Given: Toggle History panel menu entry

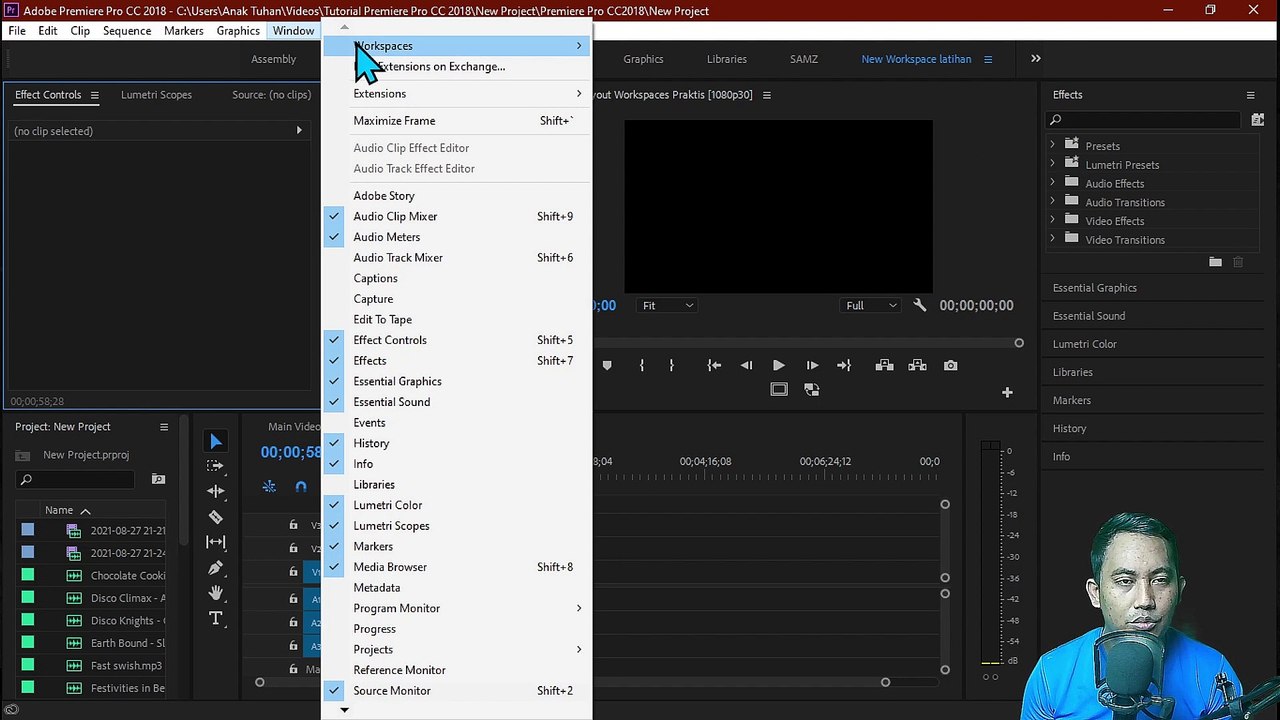Looking at the screenshot, I should pyautogui.click(x=457, y=443).
